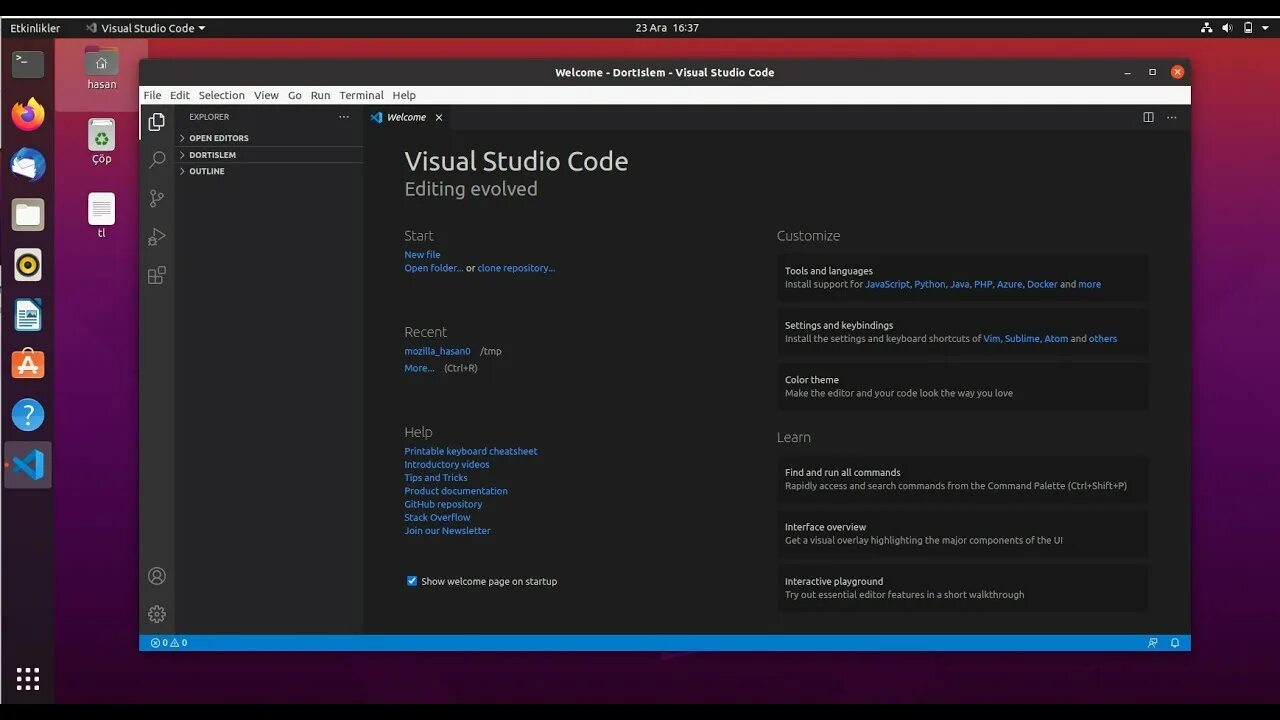
Task: Click the Open folder... link
Action: (433, 268)
